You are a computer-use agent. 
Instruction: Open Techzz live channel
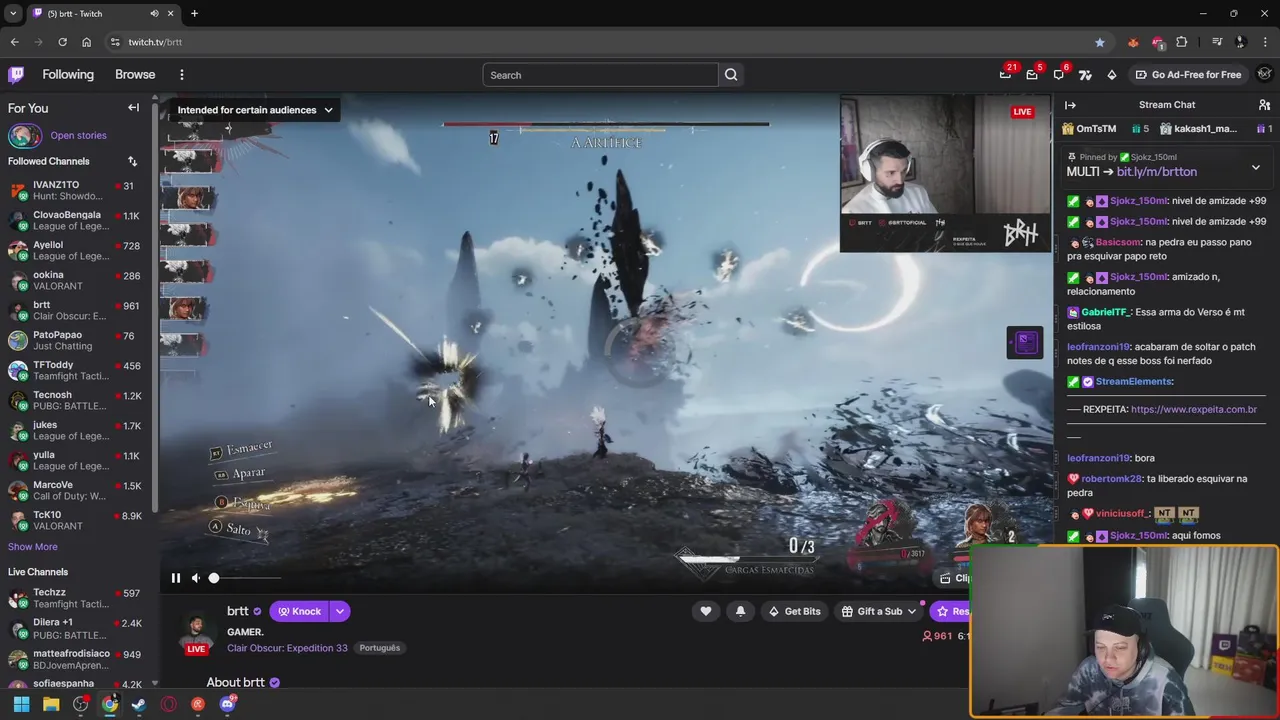[x=76, y=598]
